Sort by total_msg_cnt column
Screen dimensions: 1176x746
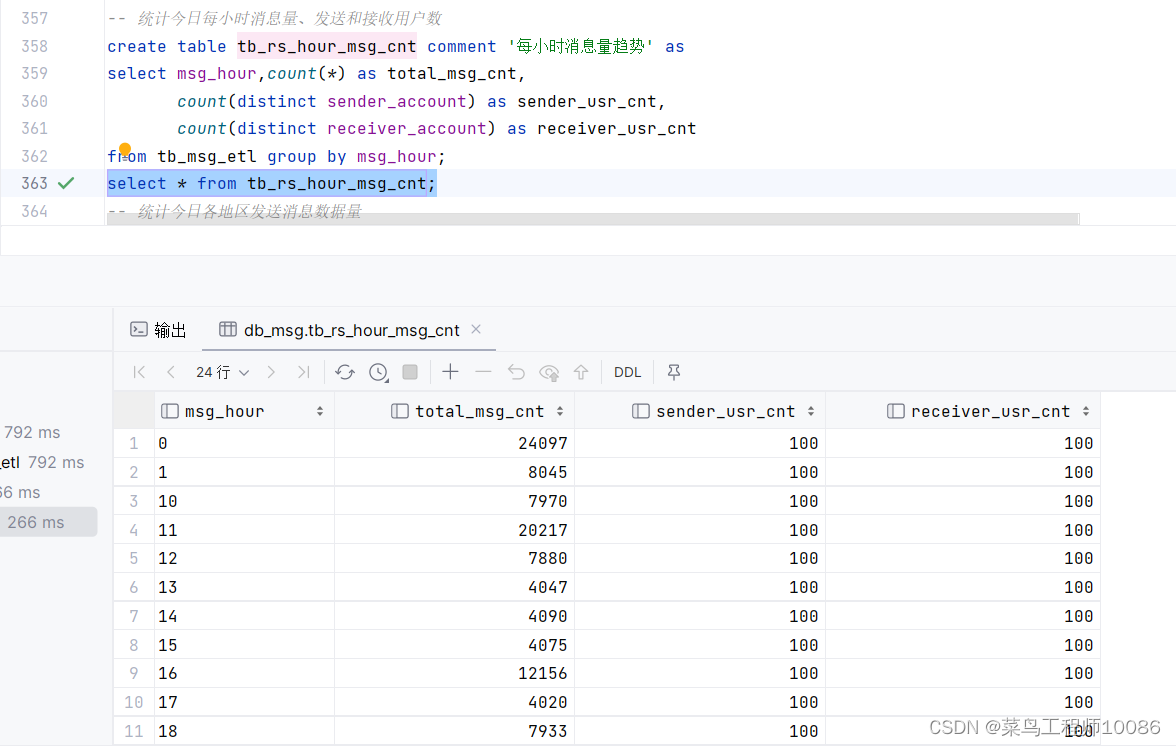(x=560, y=411)
